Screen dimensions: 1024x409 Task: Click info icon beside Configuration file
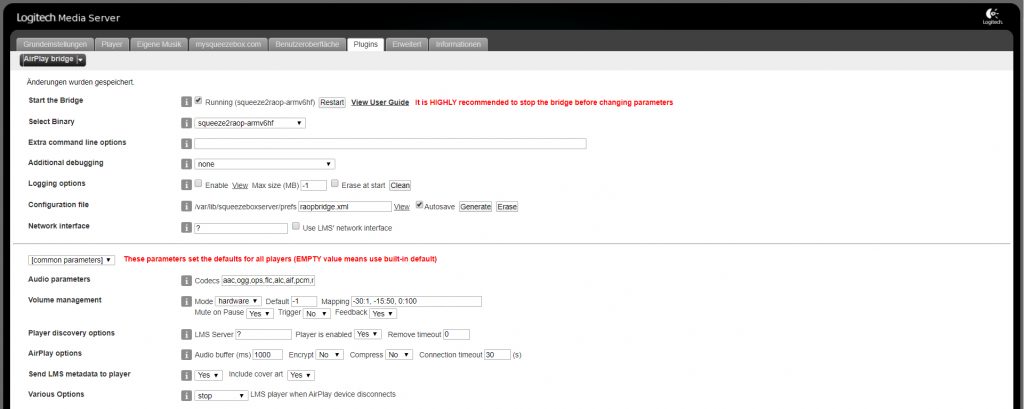186,206
